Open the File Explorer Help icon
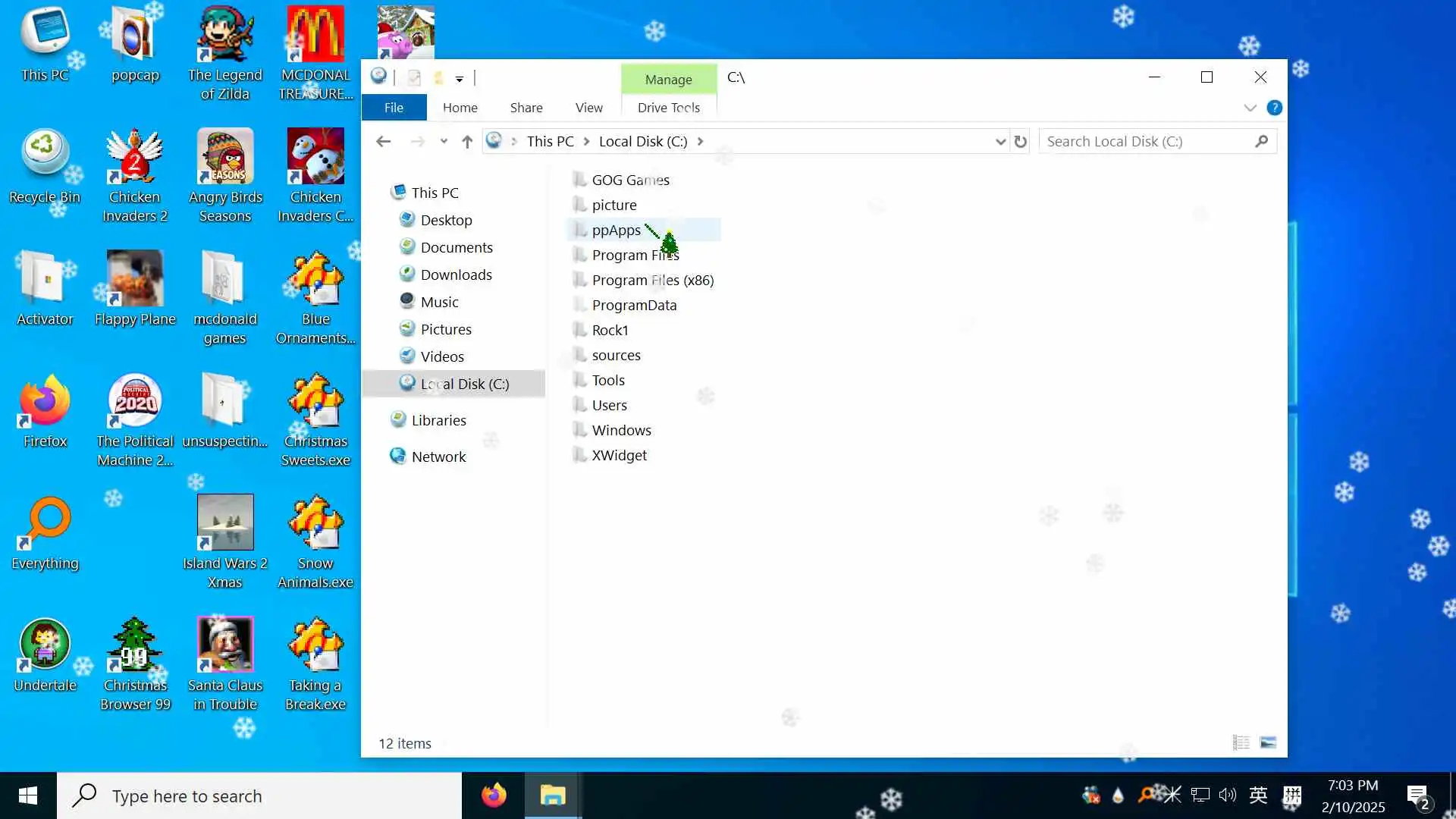Image resolution: width=1456 pixels, height=819 pixels. [x=1275, y=108]
